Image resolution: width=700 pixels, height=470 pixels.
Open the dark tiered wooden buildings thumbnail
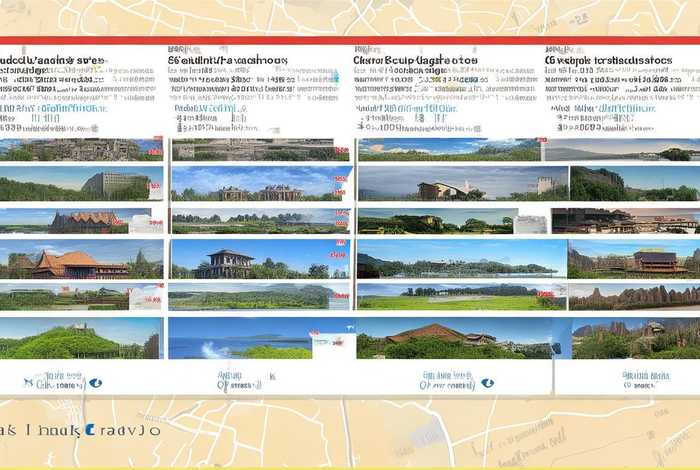pyautogui.click(x=626, y=221)
